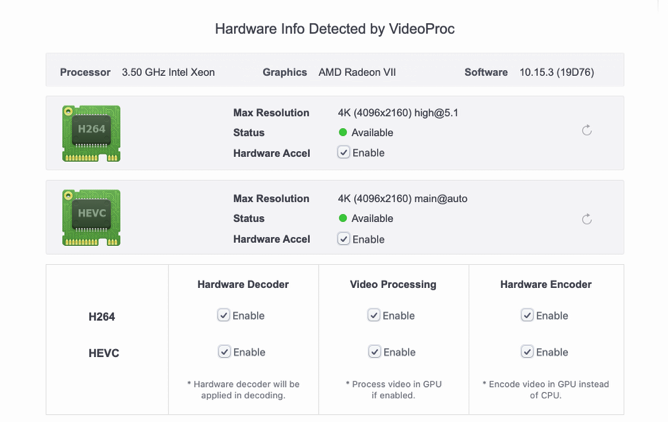Disable H264 Hardware Decoder checkbox
668x422 pixels.
point(224,315)
